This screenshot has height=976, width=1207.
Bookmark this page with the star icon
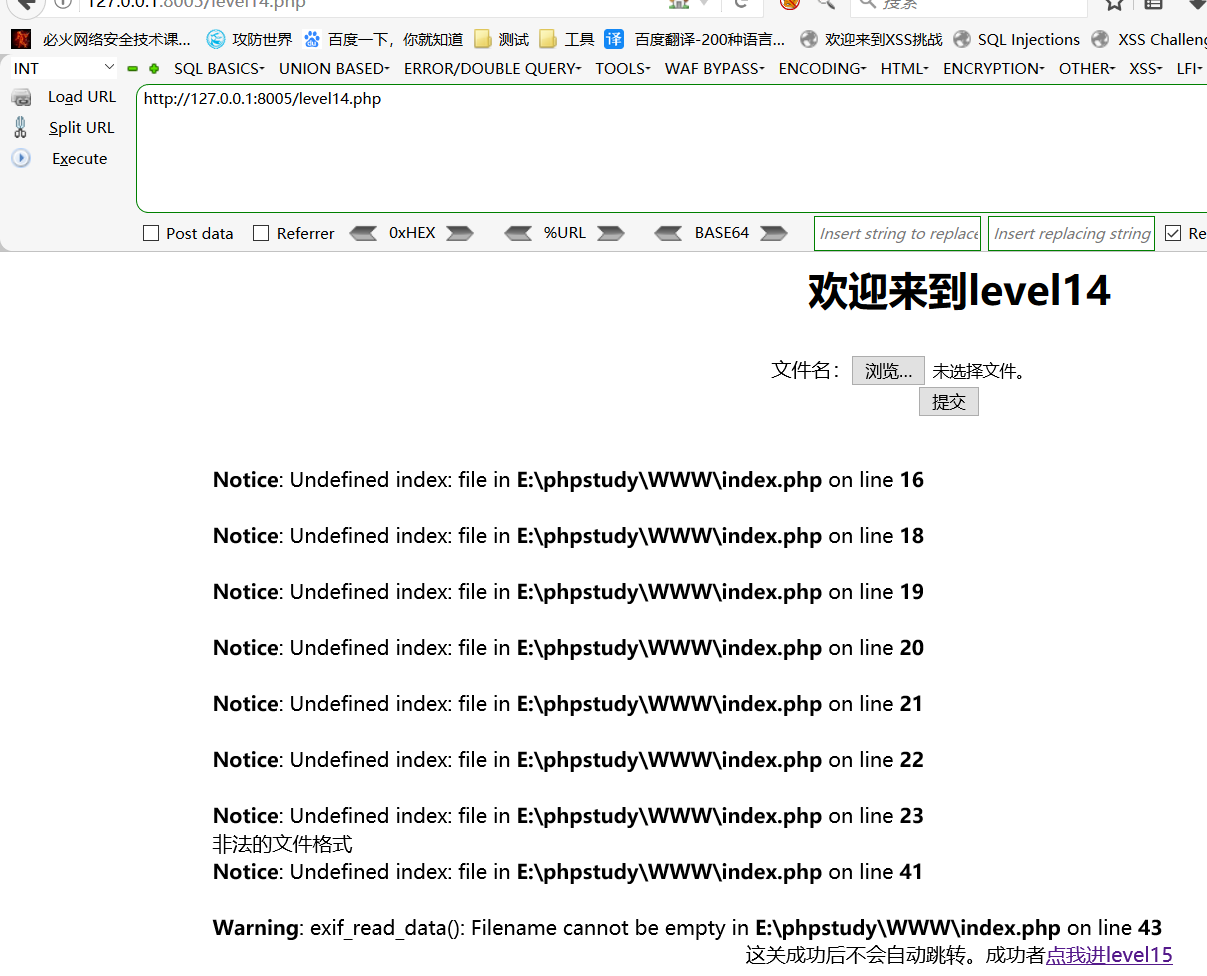click(1115, 4)
